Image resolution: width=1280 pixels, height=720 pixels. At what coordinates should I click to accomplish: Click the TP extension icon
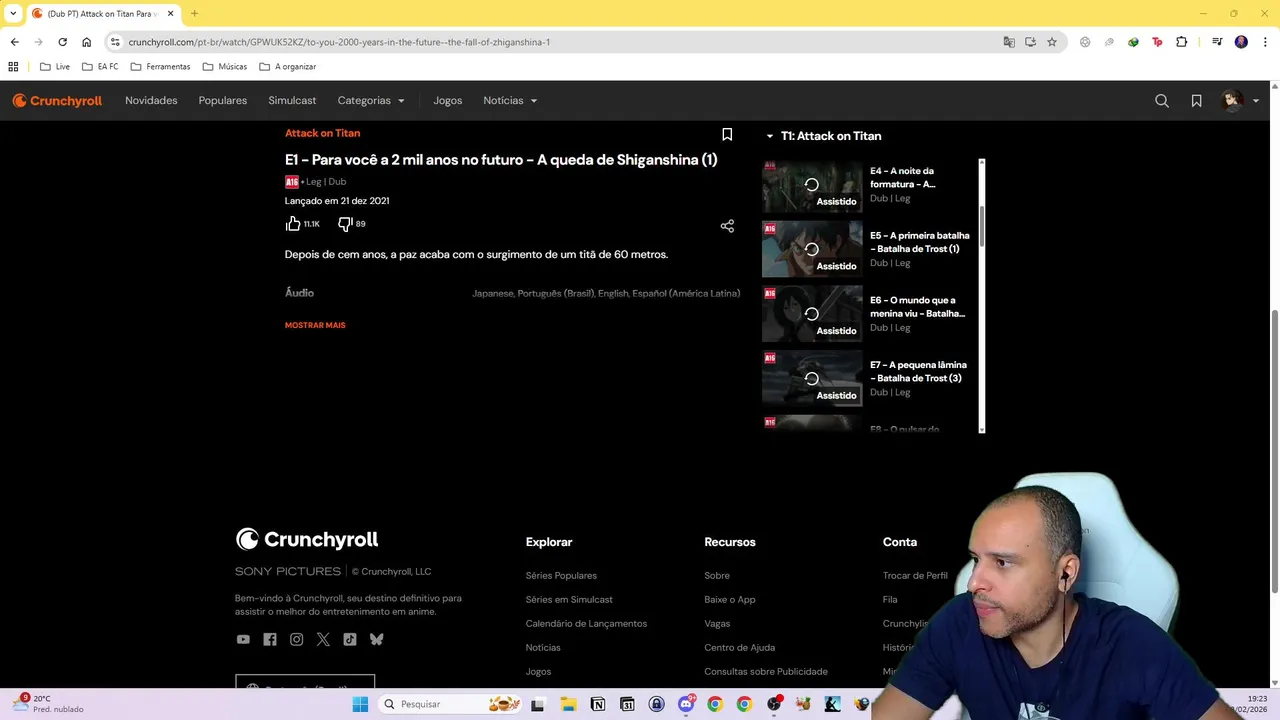pyautogui.click(x=1157, y=42)
